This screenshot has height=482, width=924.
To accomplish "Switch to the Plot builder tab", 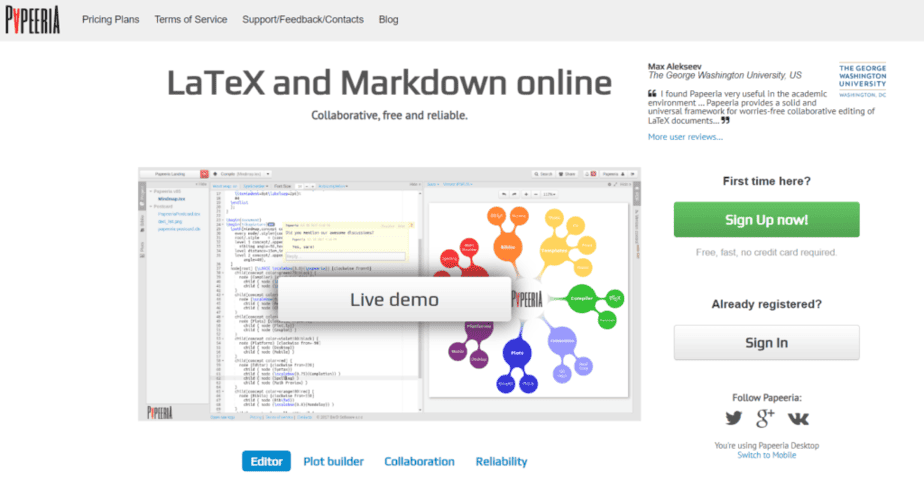I will [334, 461].
